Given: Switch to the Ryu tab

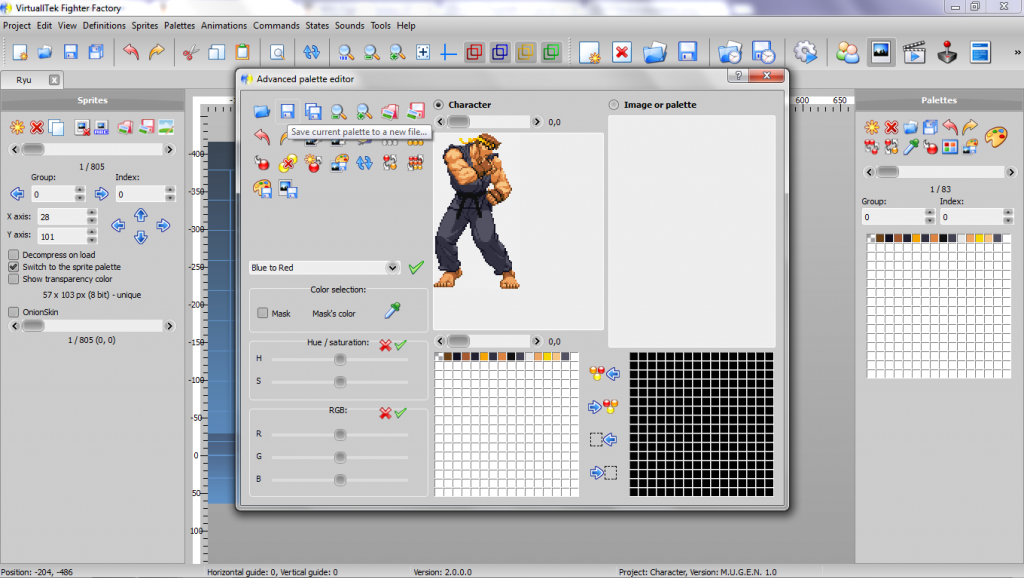Looking at the screenshot, I should tap(24, 80).
